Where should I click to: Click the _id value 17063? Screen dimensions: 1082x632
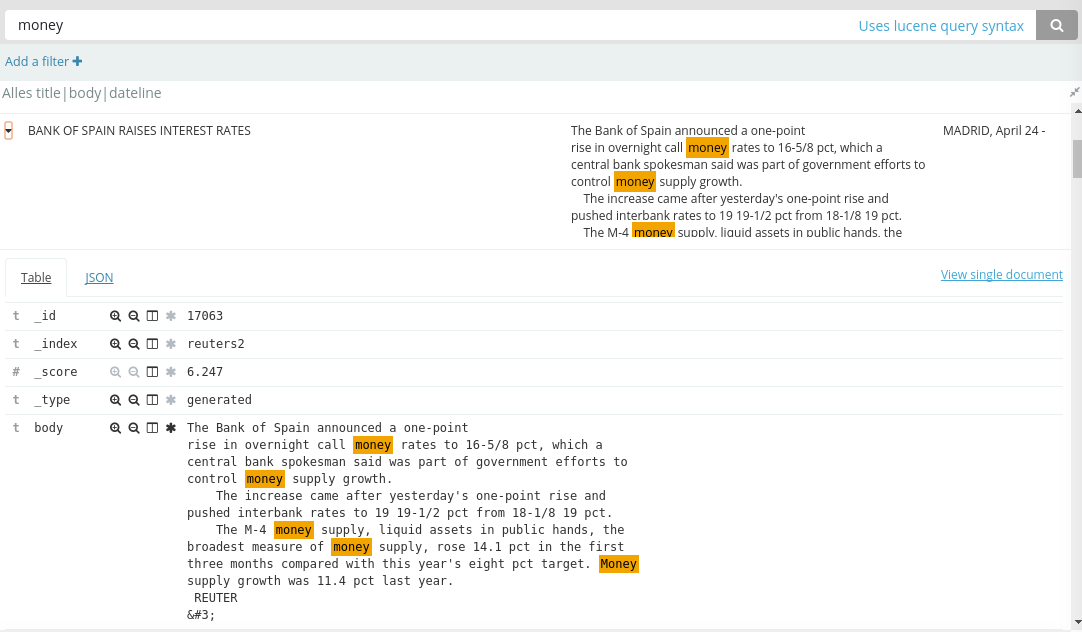[x=205, y=316]
